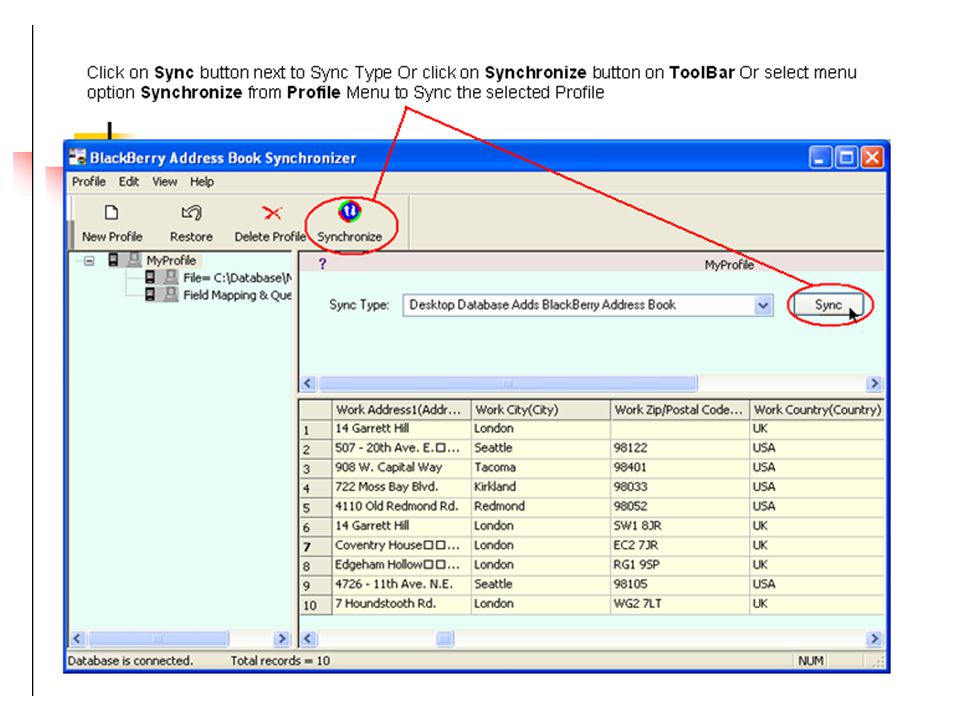Click the Synchronize toolbar icon

click(350, 211)
